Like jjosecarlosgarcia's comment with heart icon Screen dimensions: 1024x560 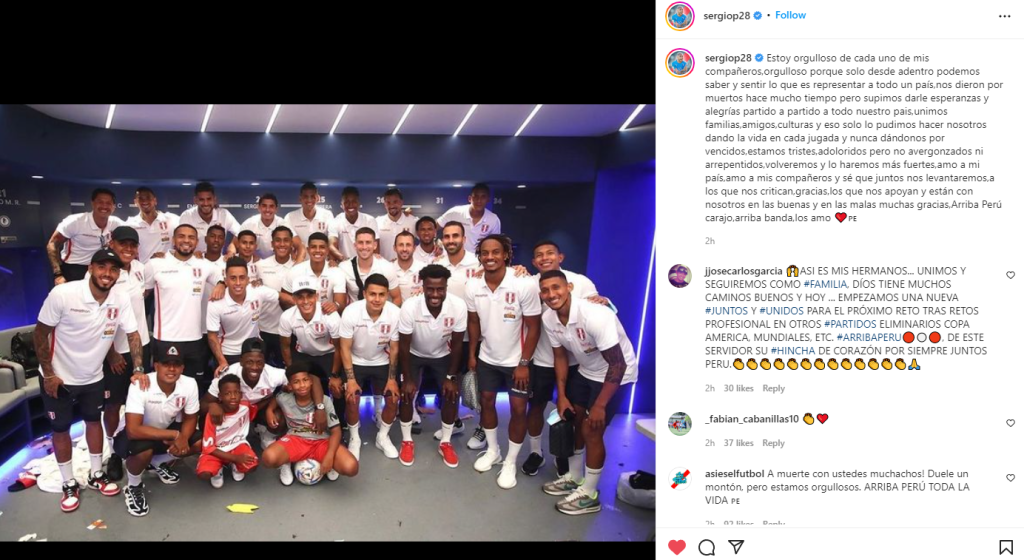pos(1010,275)
